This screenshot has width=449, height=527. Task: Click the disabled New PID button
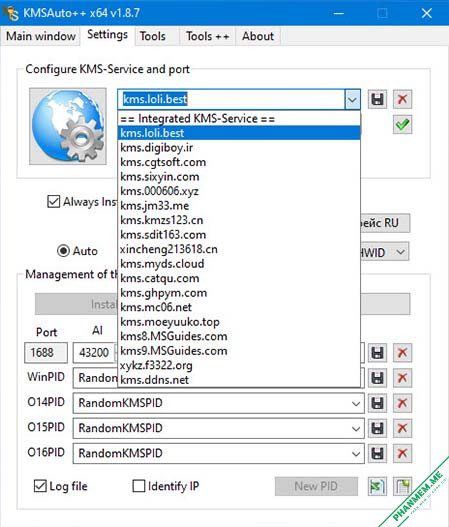(x=316, y=486)
